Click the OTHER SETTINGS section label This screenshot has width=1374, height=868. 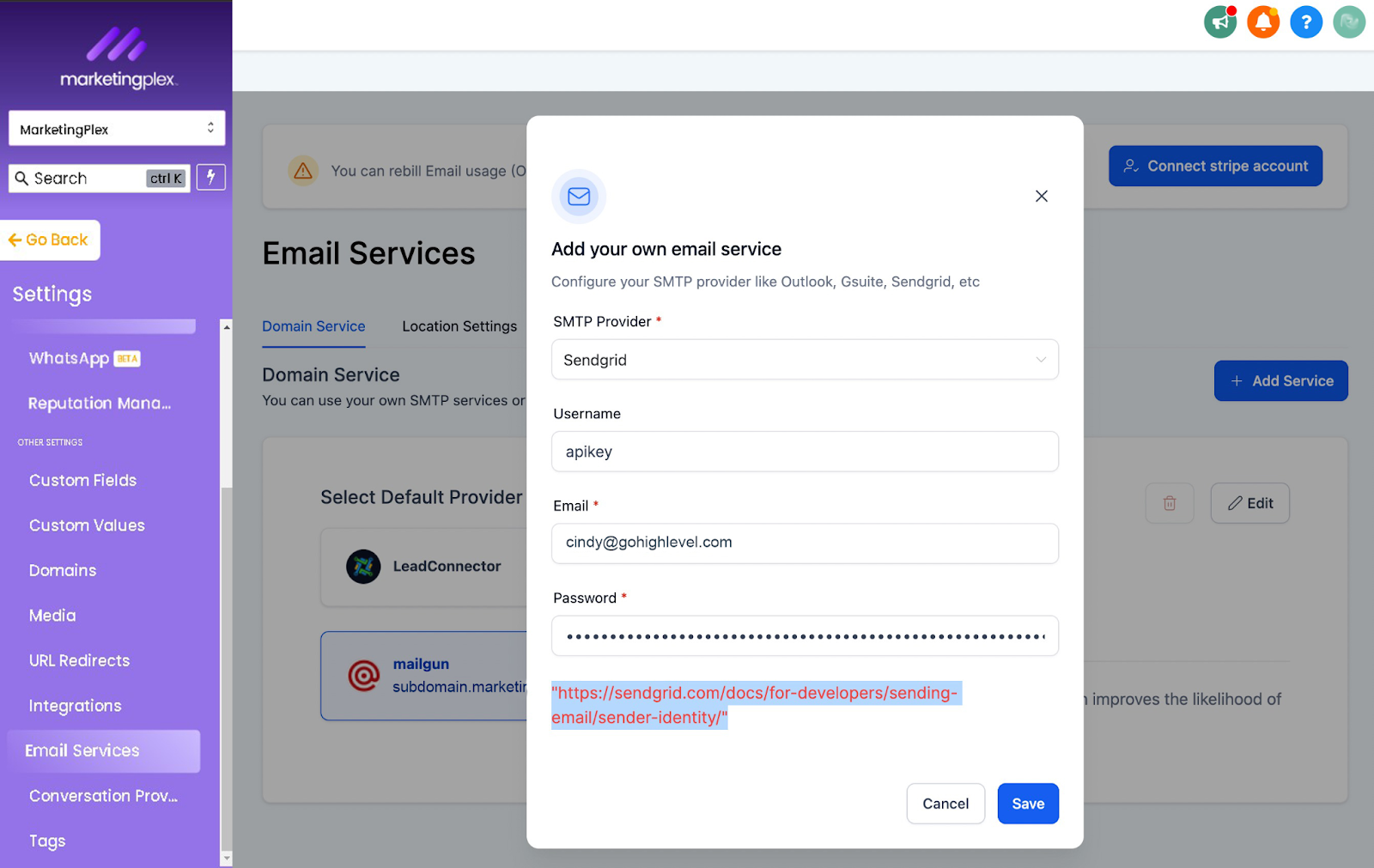tap(50, 442)
